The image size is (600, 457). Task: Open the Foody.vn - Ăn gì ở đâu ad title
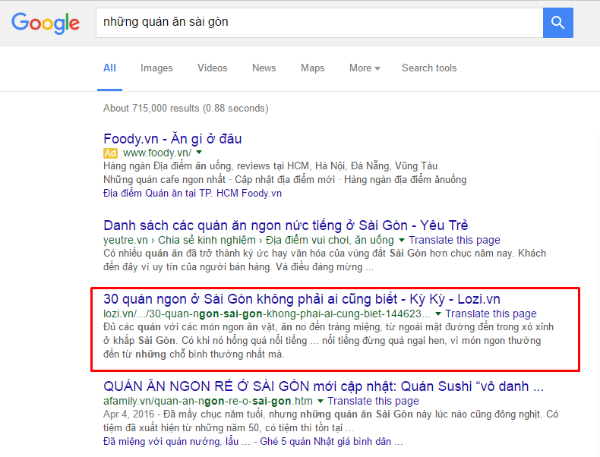pyautogui.click(x=173, y=139)
